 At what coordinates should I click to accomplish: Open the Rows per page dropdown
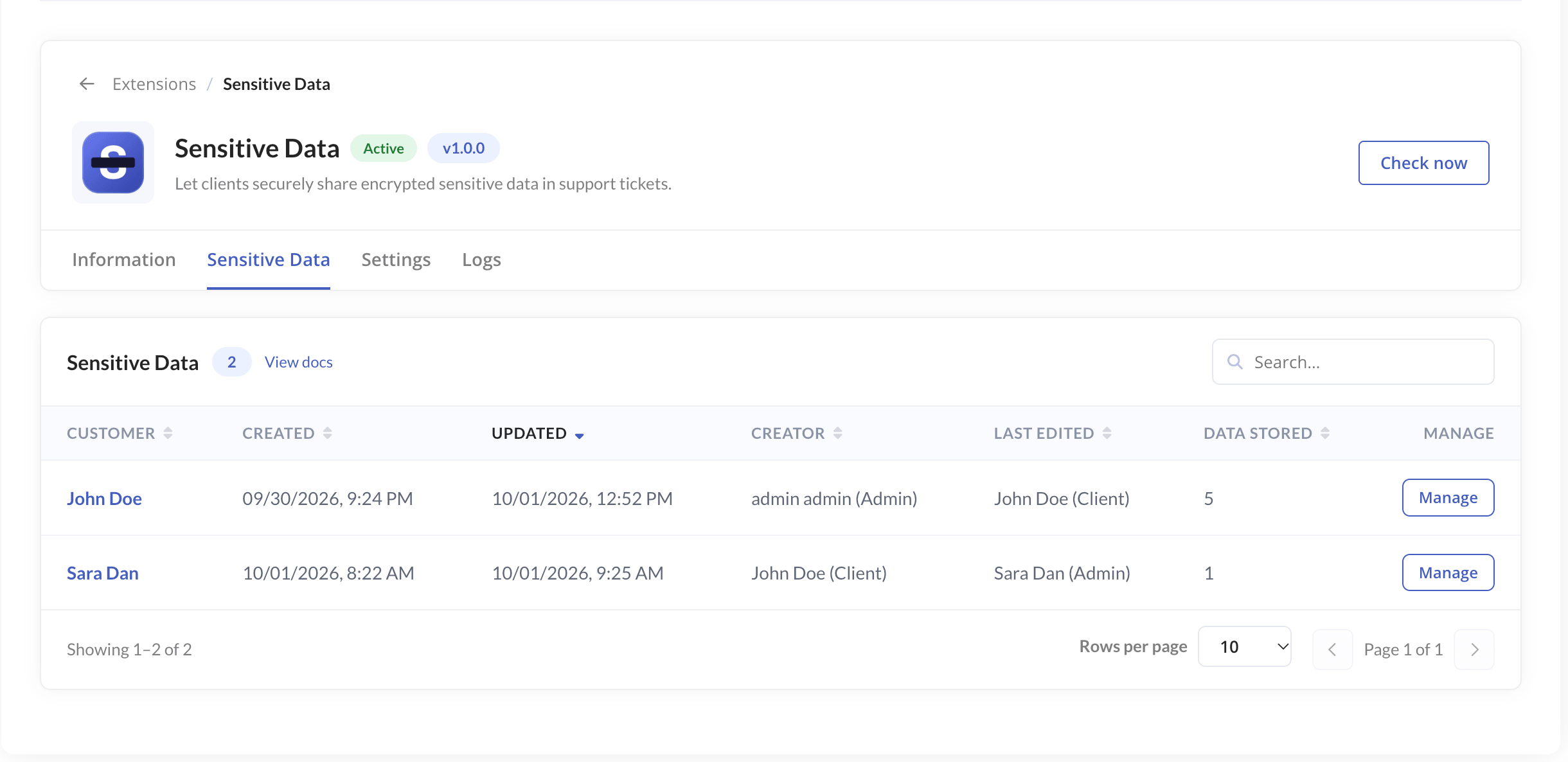pos(1245,646)
